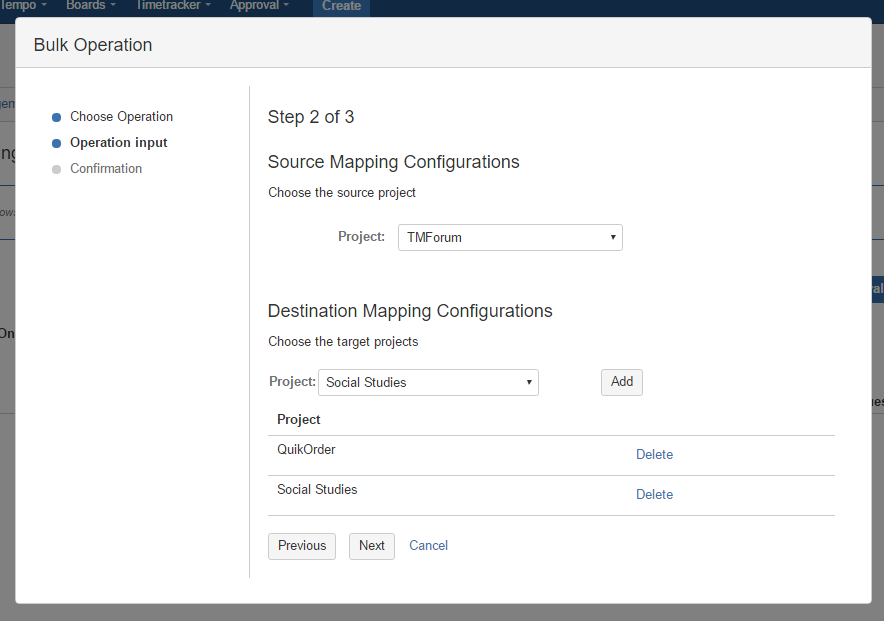Click the blue bullet beside Operation input

(x=57, y=144)
